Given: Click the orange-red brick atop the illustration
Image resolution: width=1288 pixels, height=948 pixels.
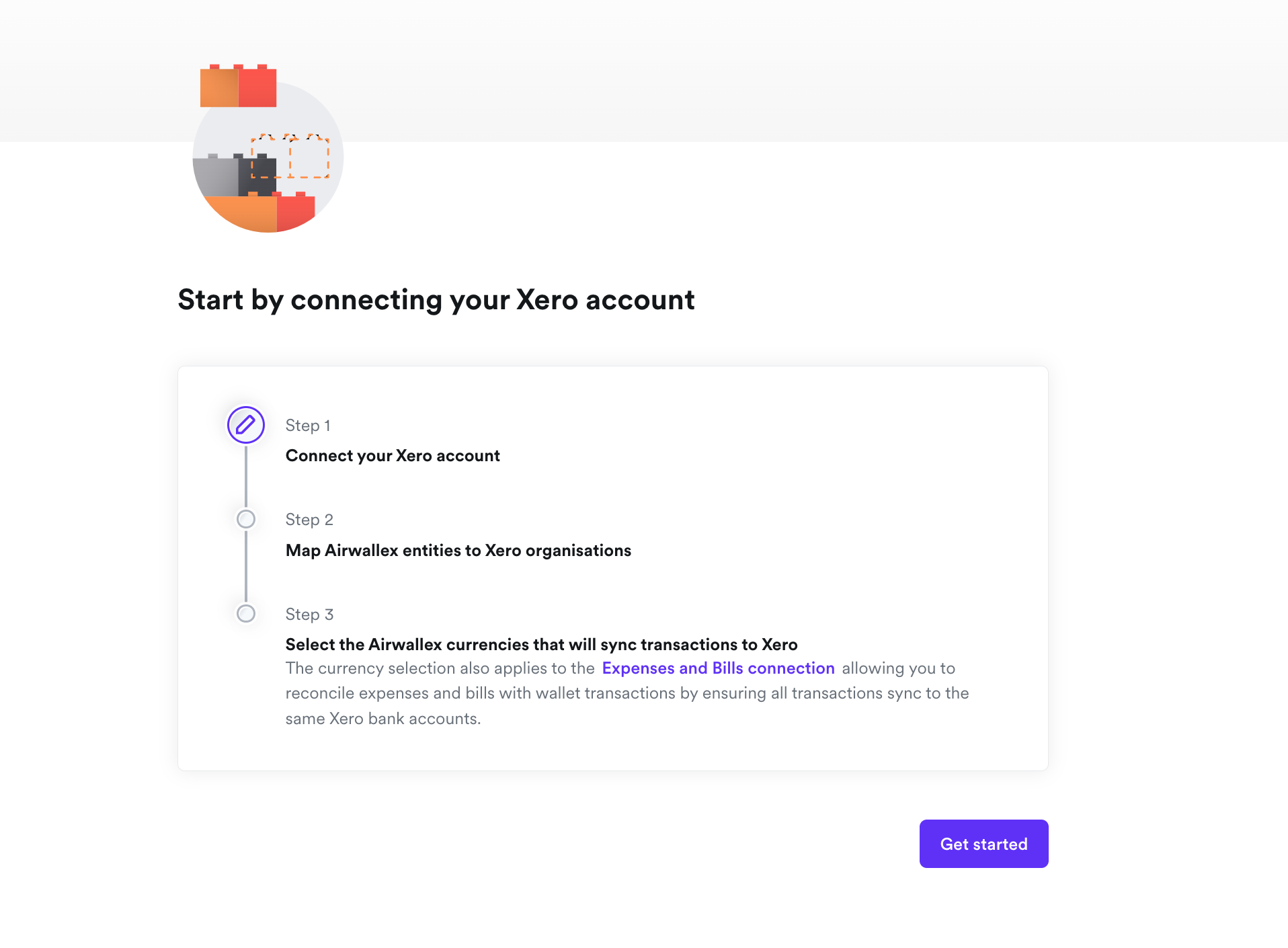Looking at the screenshot, I should click(238, 86).
